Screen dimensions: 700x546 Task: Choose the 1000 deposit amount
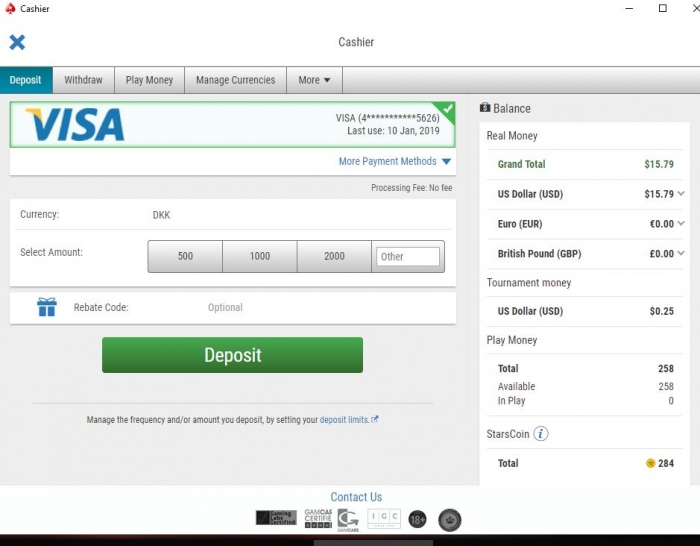pos(260,256)
